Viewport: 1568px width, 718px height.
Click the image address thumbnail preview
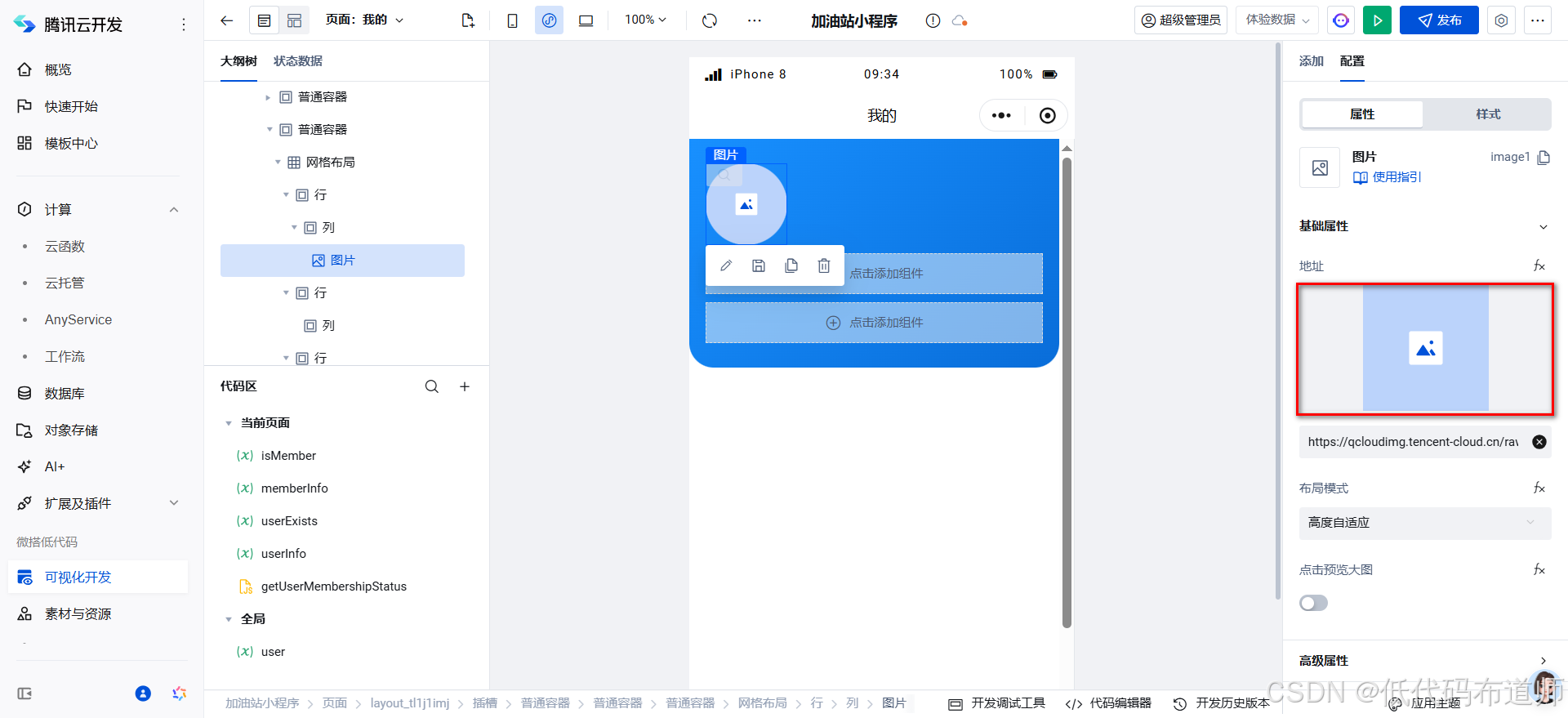tap(1425, 349)
